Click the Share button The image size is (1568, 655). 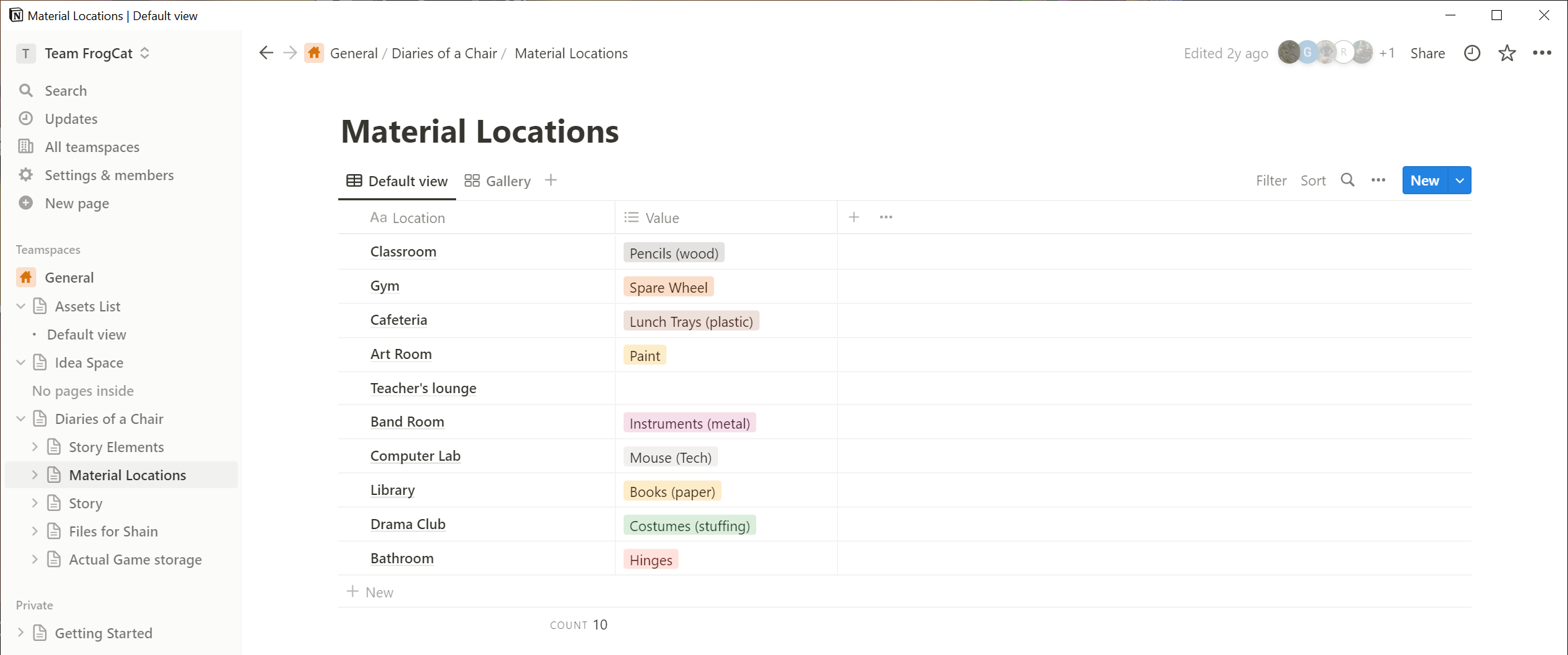[1427, 54]
